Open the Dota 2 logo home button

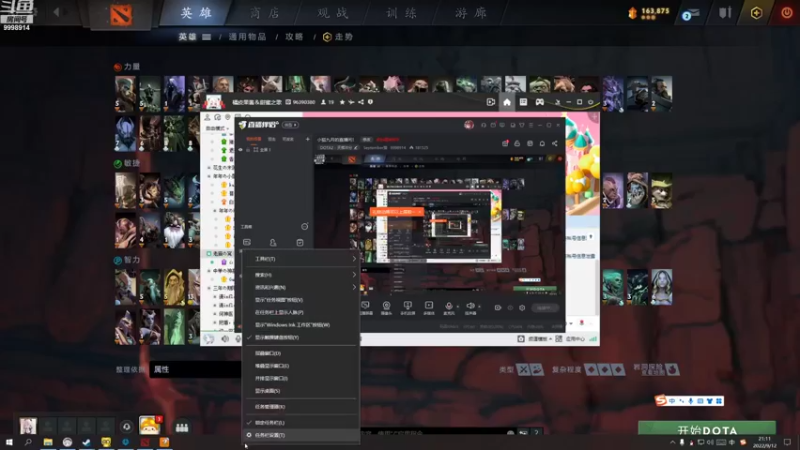click(x=121, y=14)
